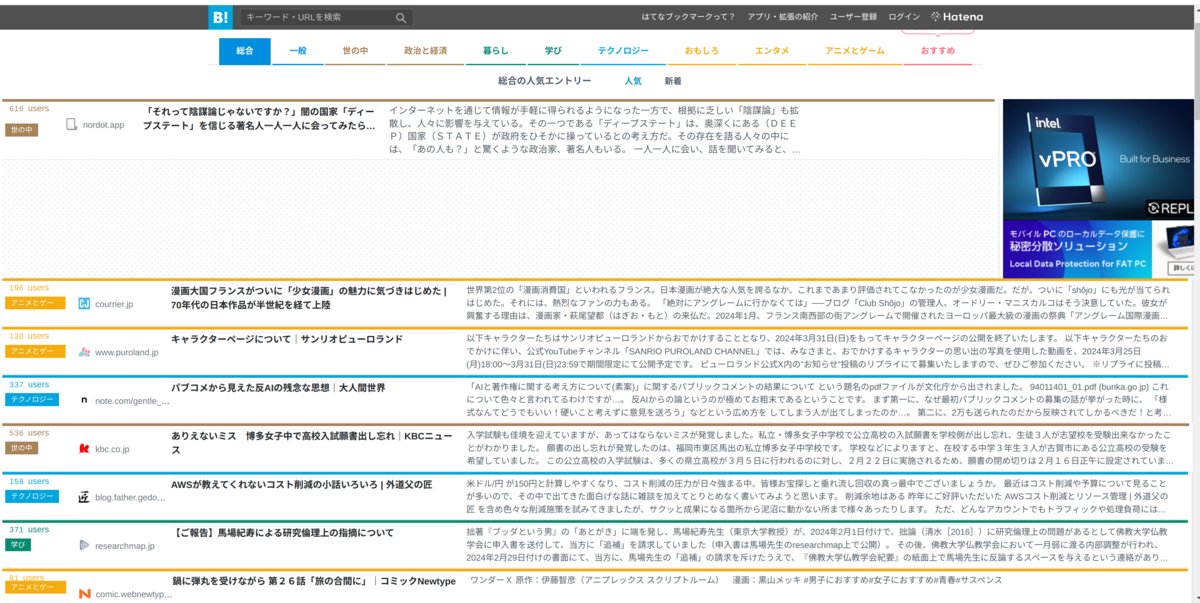Select the 暮らし category tab
The height and width of the screenshot is (603, 1200).
(496, 51)
